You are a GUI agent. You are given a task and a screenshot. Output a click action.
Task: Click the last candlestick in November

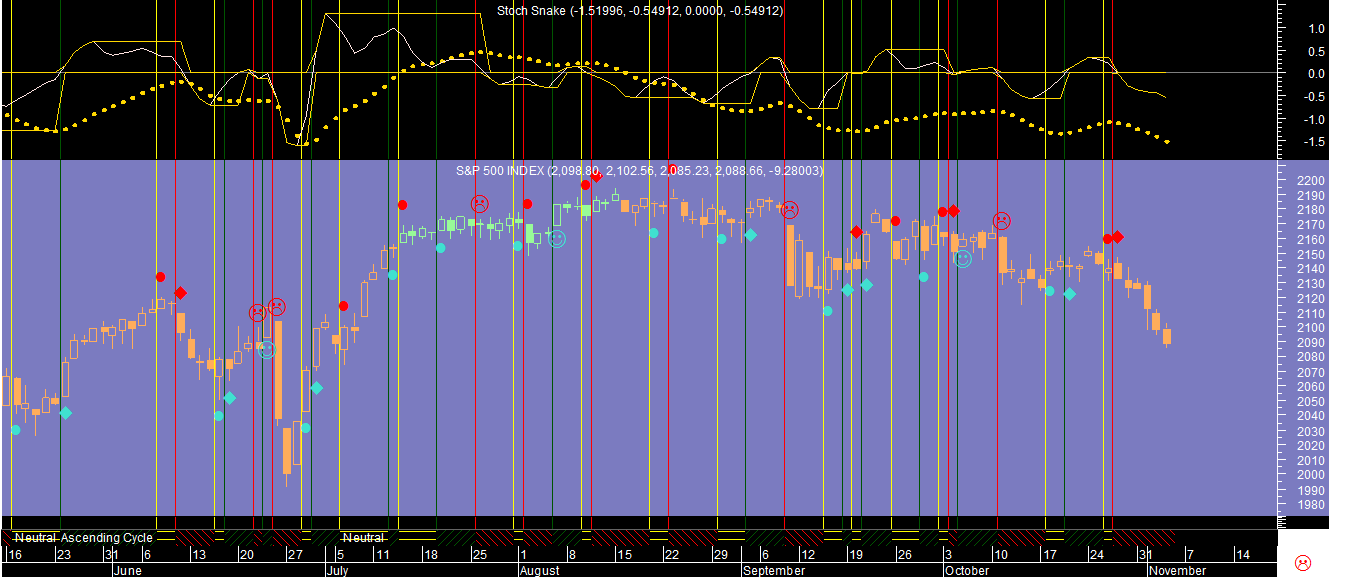pos(1166,336)
